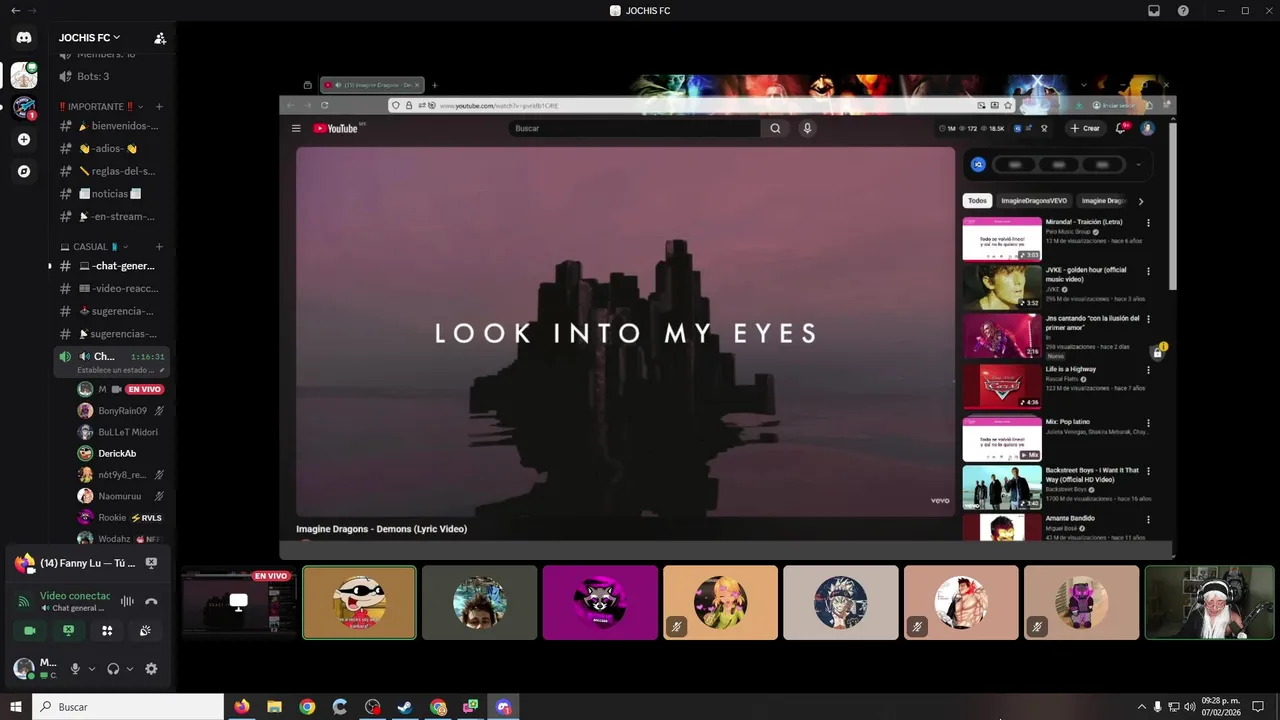The height and width of the screenshot is (720, 1280).
Task: Open the YouTube hamburger guide menu
Action: pyautogui.click(x=296, y=128)
